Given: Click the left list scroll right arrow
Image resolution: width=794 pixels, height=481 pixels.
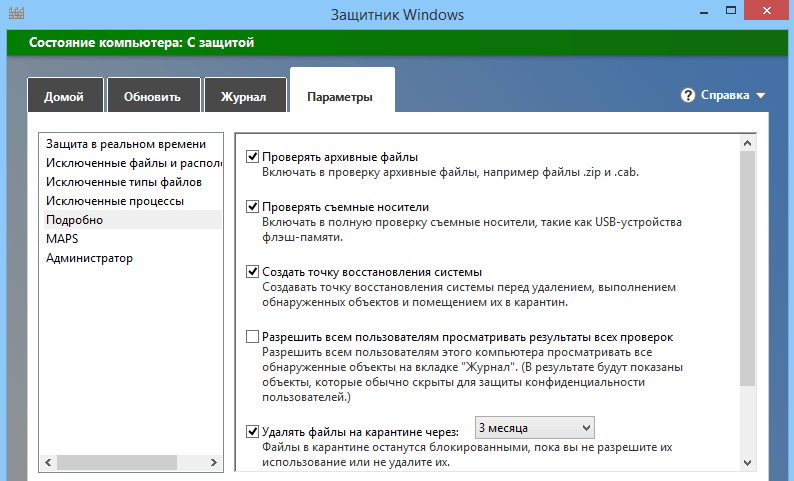Looking at the screenshot, I should tap(214, 462).
